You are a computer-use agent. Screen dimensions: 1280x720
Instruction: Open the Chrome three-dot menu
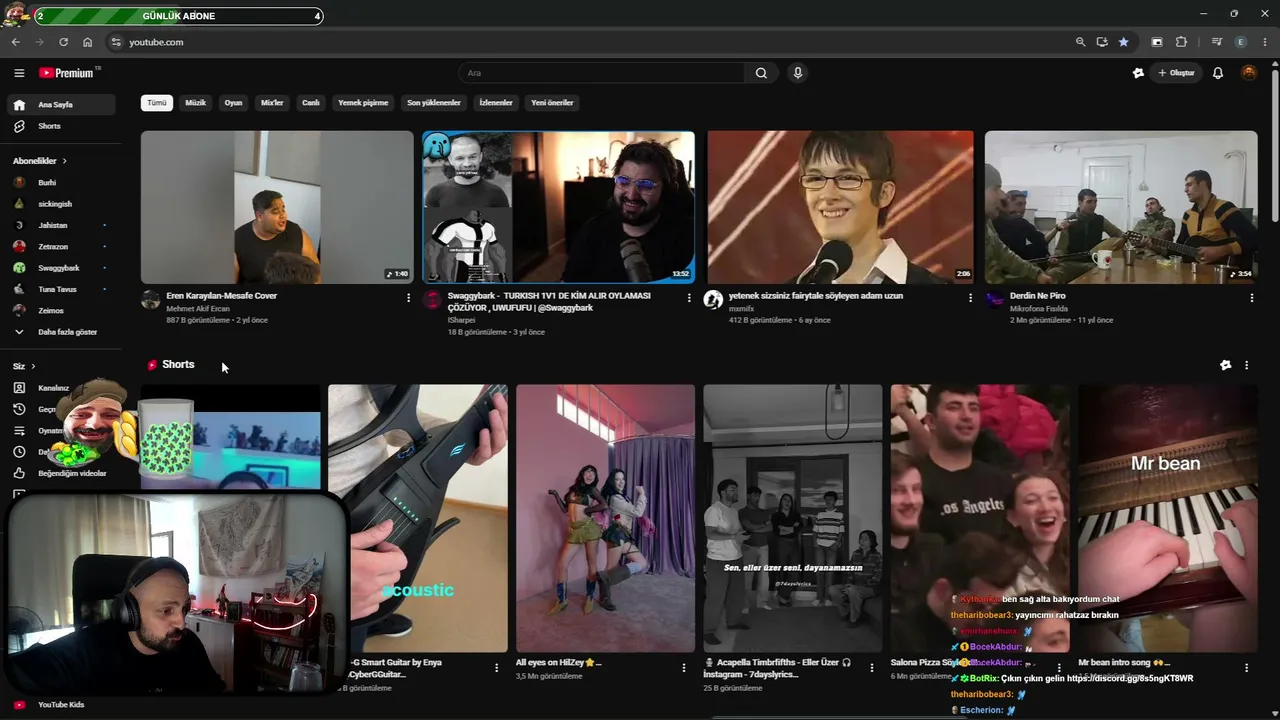tap(1265, 42)
